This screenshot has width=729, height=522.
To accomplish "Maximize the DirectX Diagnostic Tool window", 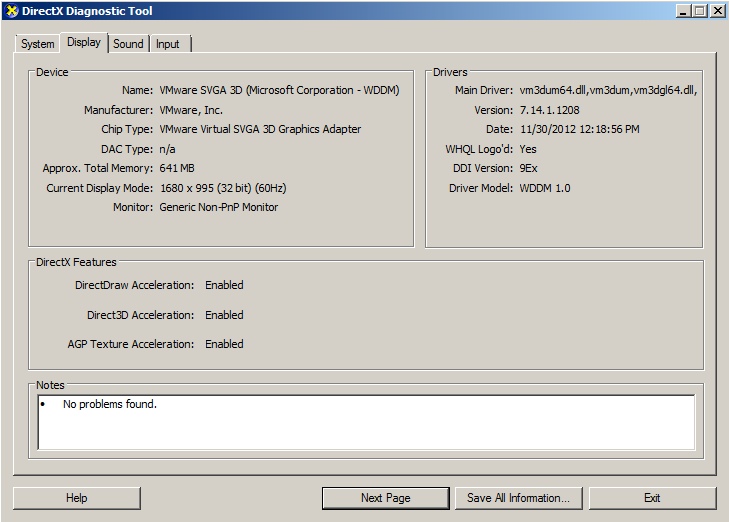I will (x=700, y=11).
